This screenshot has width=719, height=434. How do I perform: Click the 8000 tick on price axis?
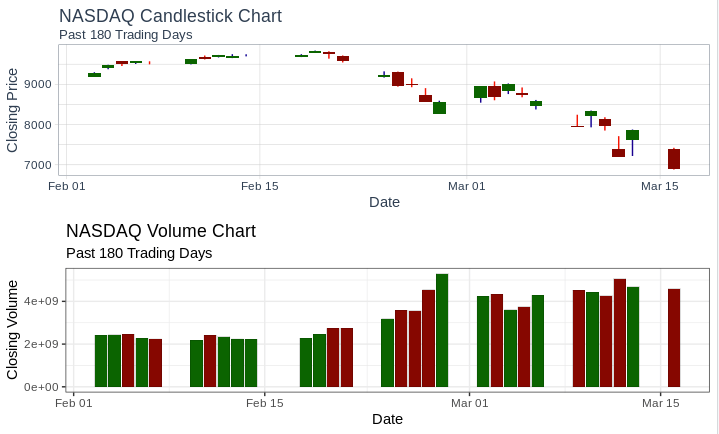pyautogui.click(x=36, y=125)
